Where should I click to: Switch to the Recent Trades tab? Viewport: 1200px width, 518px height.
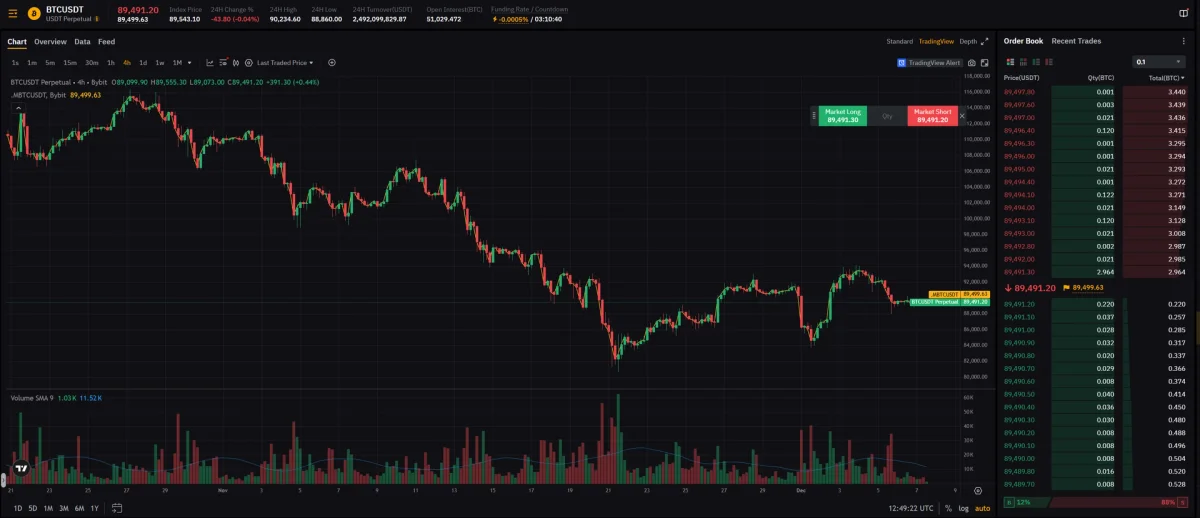coord(1076,41)
